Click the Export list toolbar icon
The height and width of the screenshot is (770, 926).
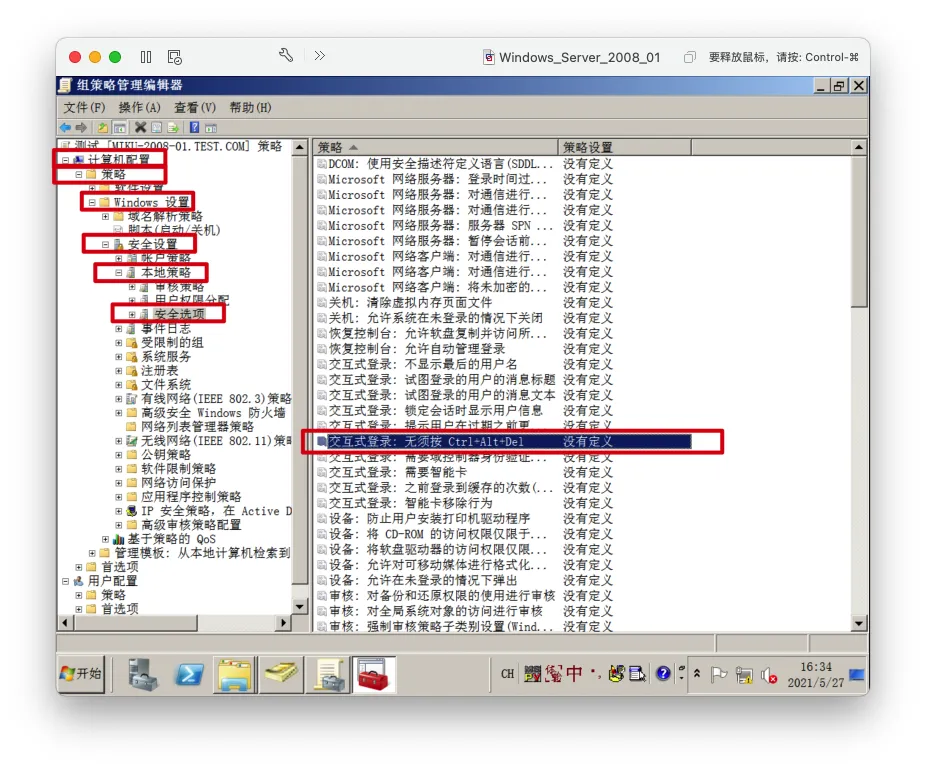pos(173,128)
